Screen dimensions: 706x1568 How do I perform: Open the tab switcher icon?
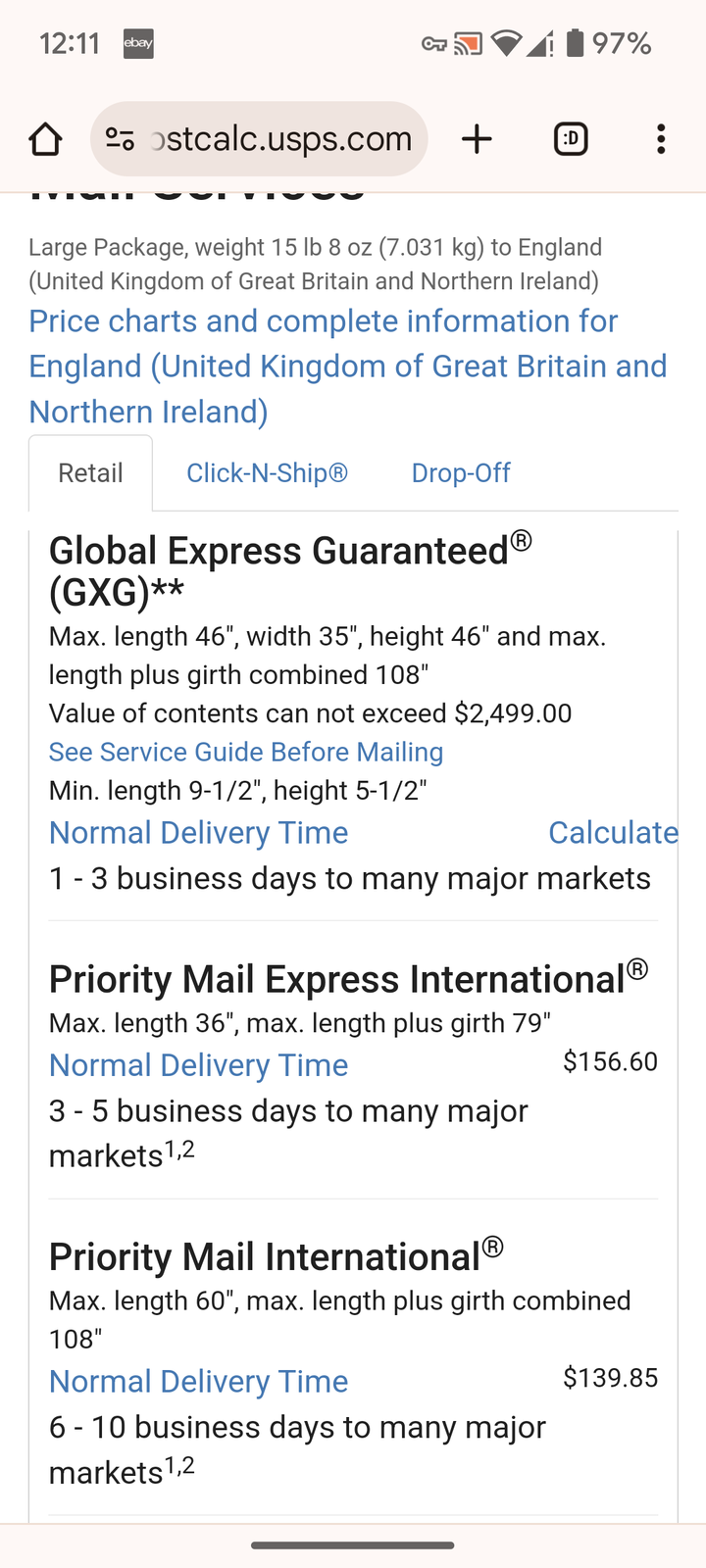point(571,139)
